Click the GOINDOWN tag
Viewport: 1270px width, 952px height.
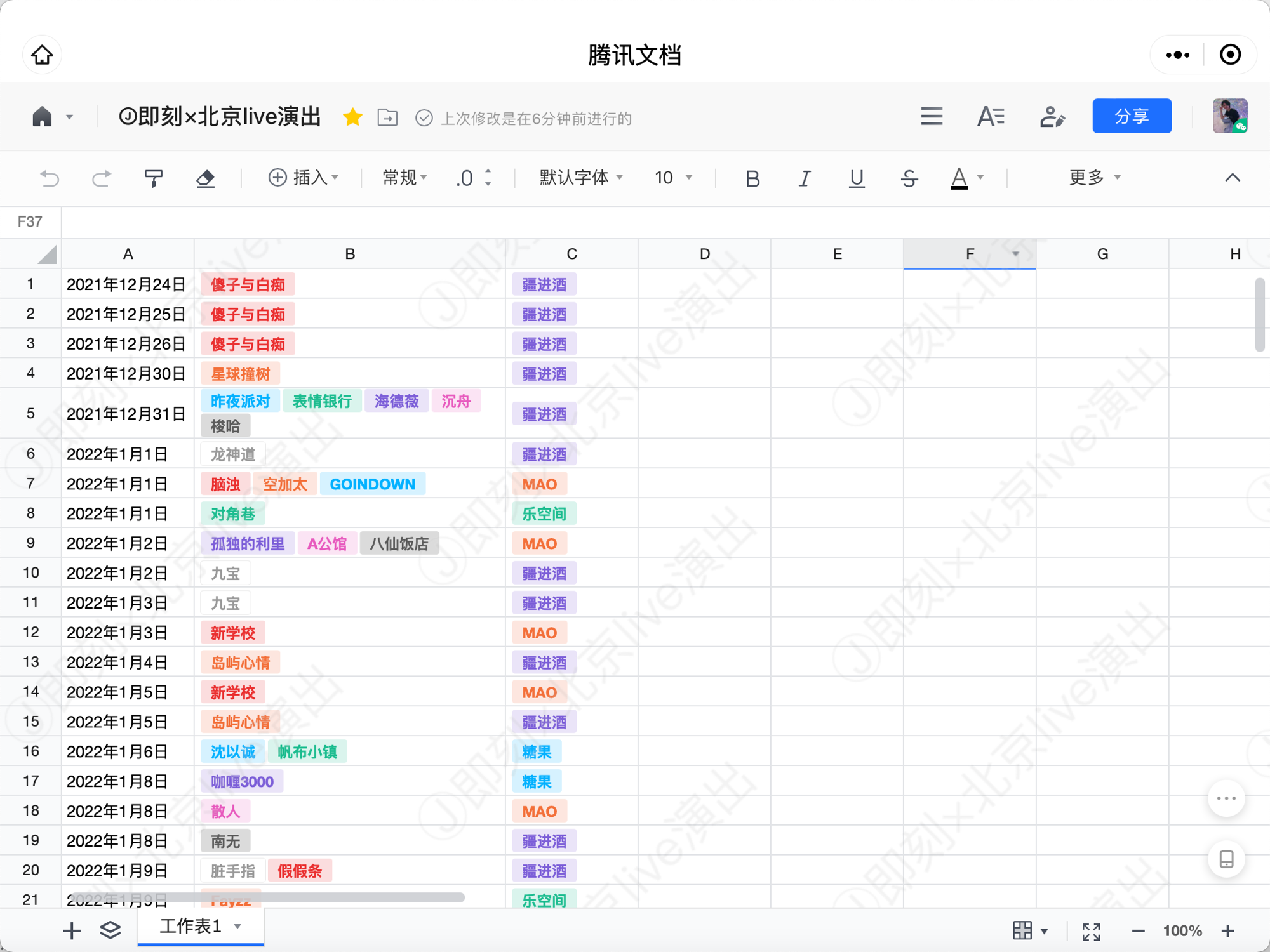(x=373, y=484)
